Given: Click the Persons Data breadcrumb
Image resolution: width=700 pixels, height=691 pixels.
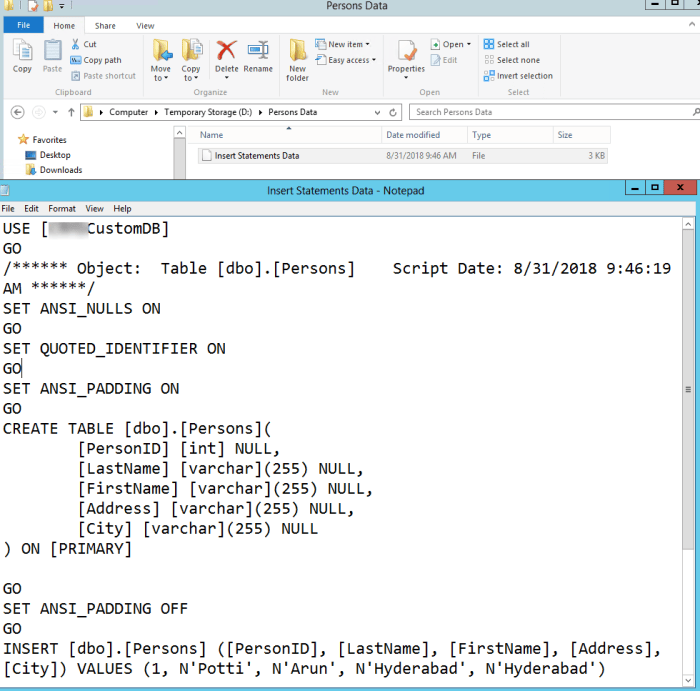Looking at the screenshot, I should [292, 112].
